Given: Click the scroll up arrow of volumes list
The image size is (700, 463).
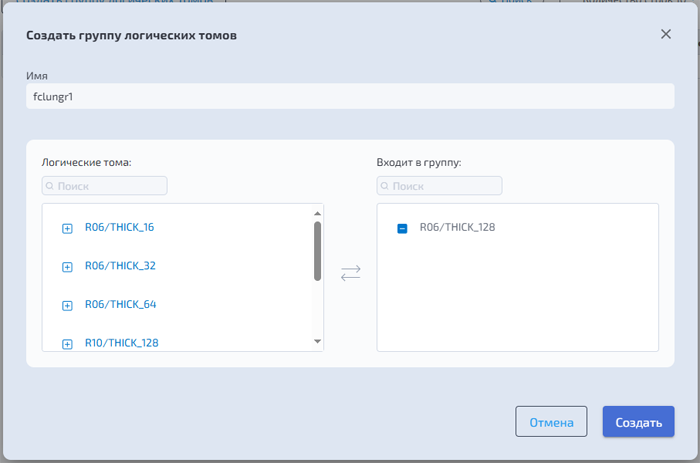Looking at the screenshot, I should [317, 213].
